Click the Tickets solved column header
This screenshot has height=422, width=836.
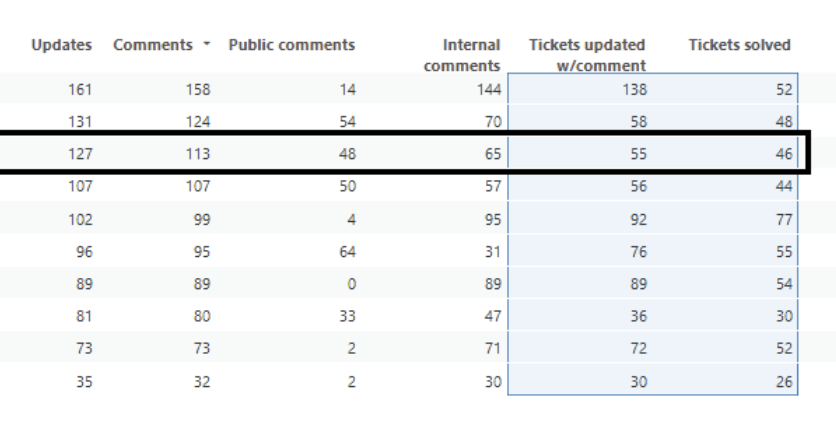tap(739, 45)
